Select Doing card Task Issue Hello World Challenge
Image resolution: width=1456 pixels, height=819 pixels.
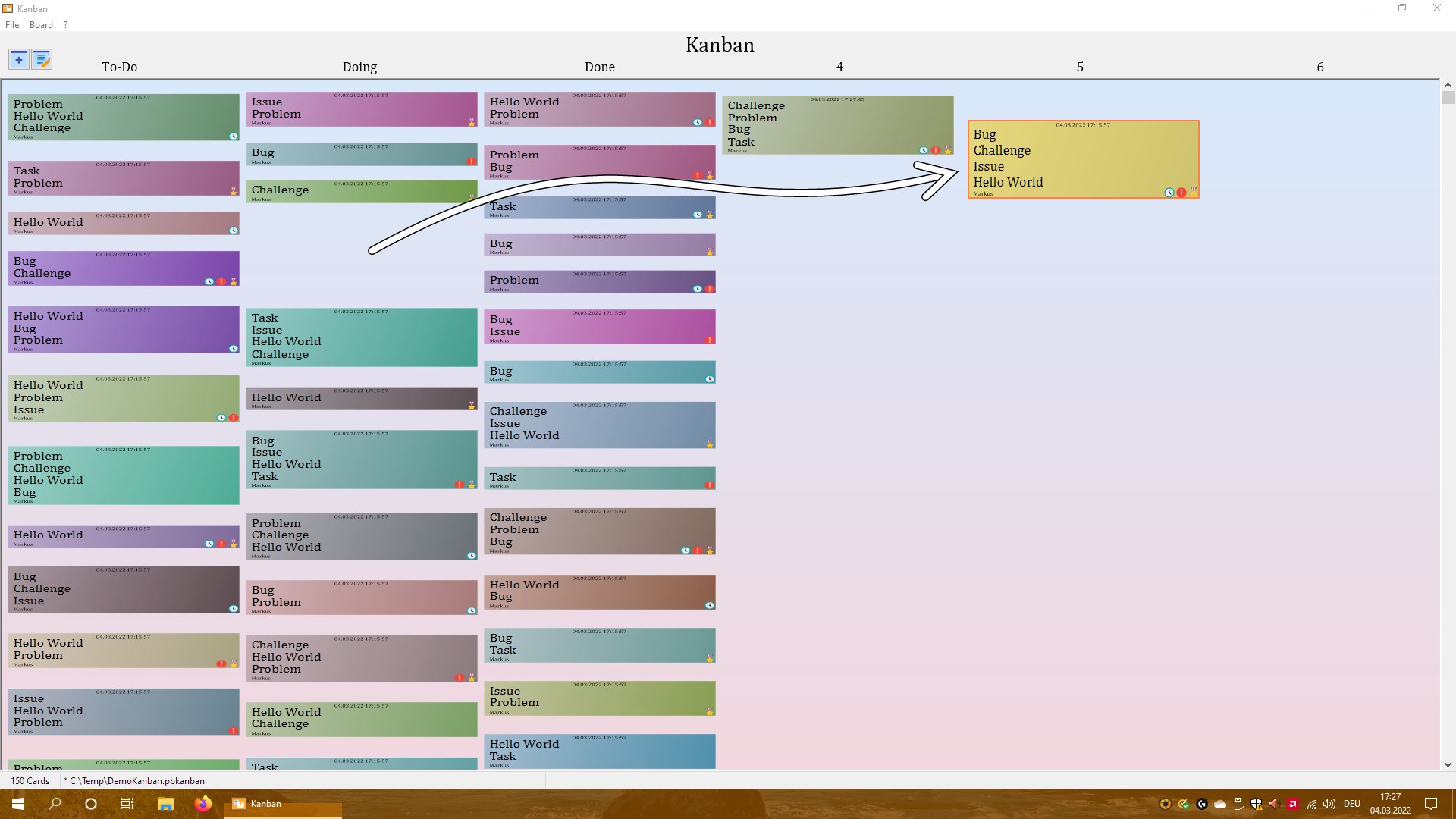coord(362,337)
